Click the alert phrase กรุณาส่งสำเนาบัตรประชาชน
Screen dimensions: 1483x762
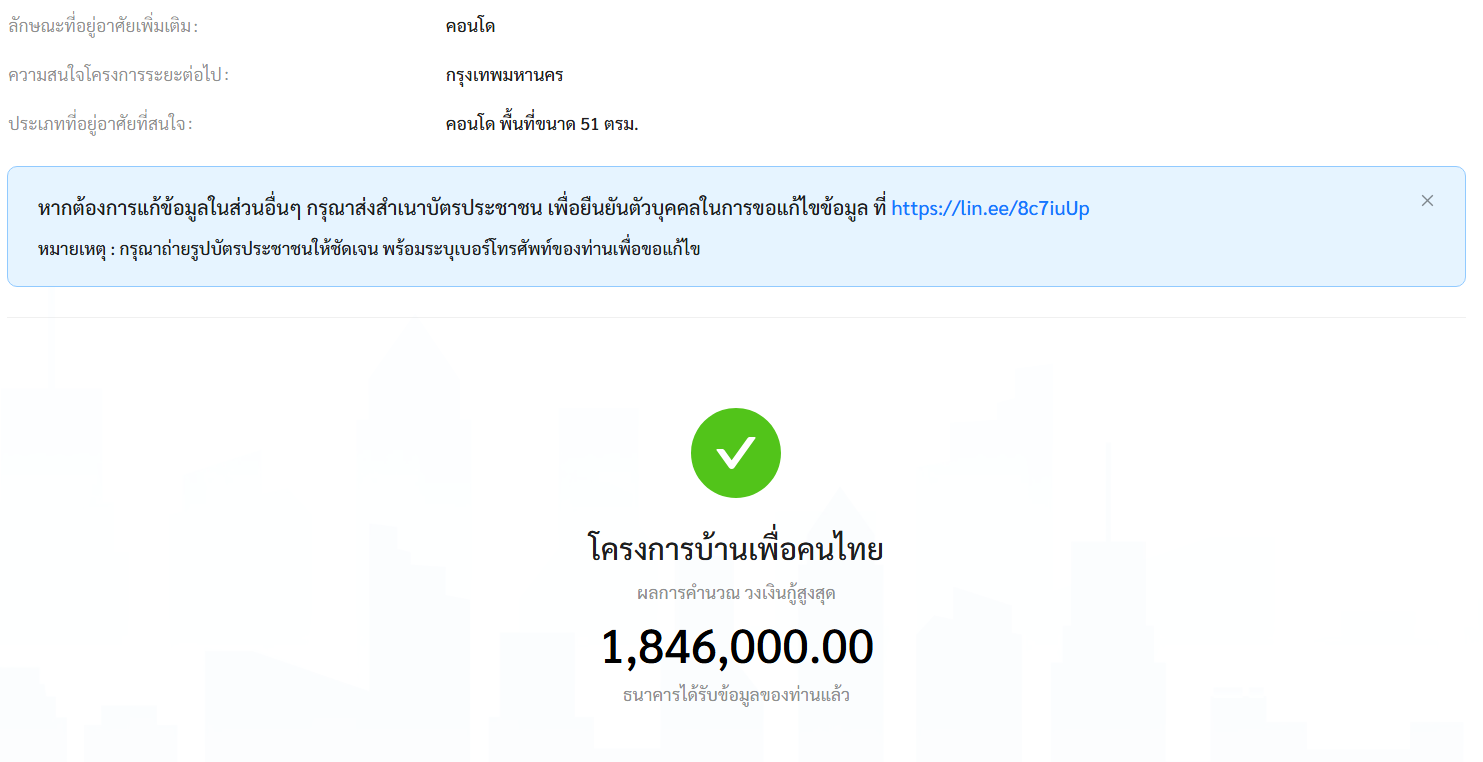424,209
